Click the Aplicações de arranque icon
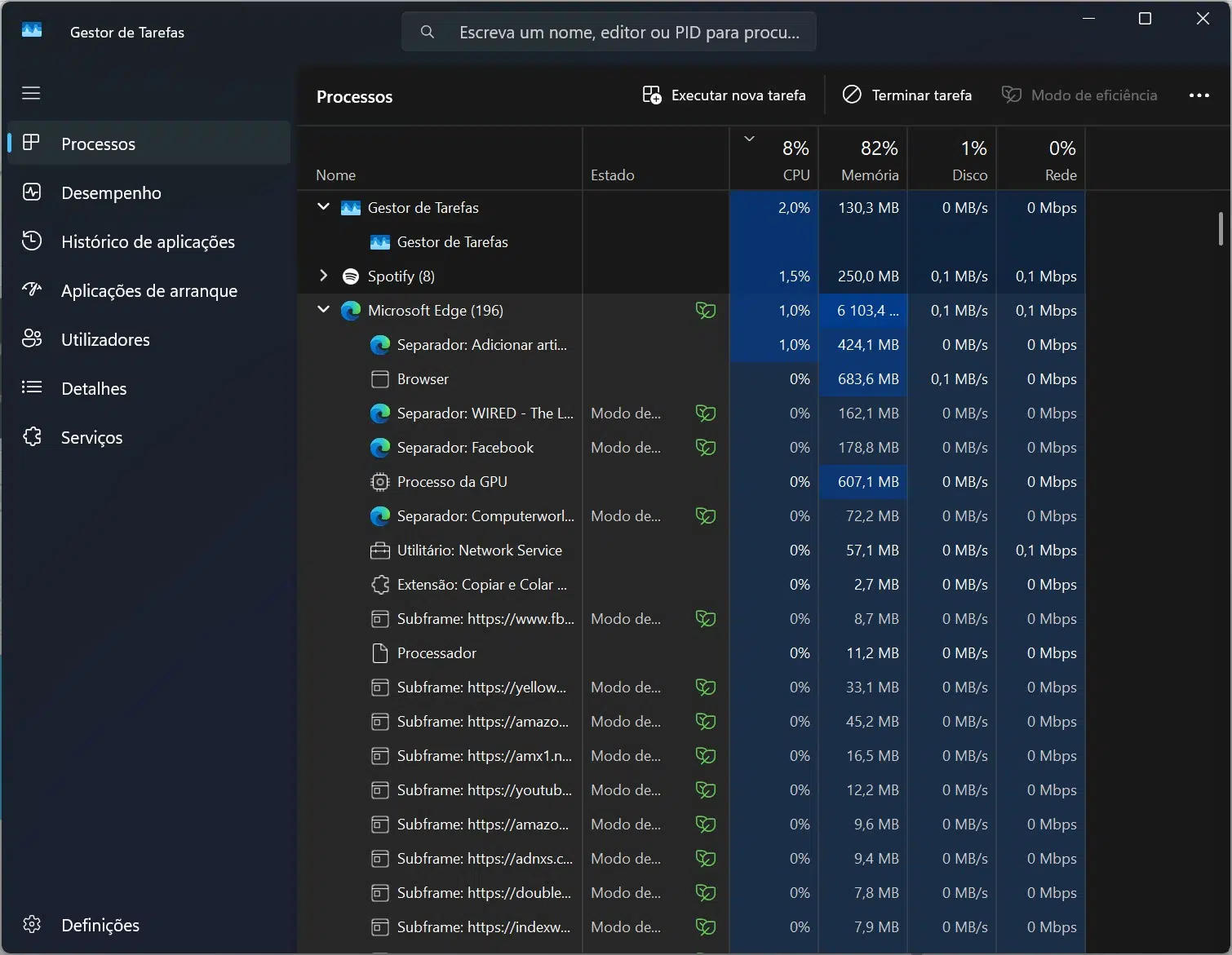Screen dimensions: 1232x955 pyautogui.click(x=32, y=290)
